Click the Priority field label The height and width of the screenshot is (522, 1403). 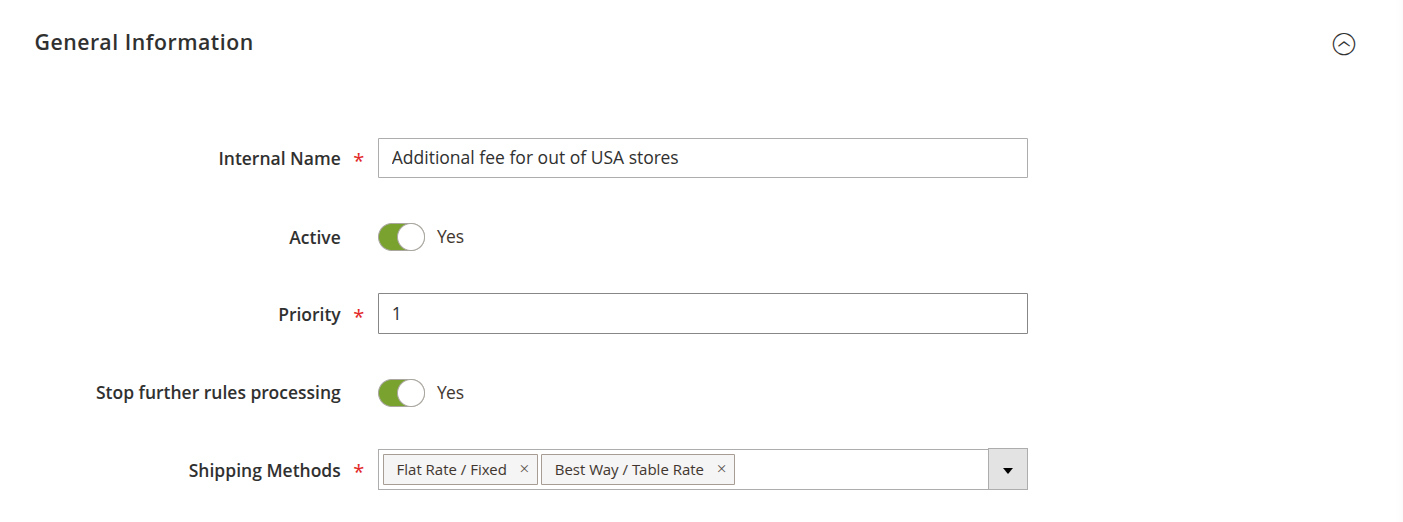(x=309, y=315)
